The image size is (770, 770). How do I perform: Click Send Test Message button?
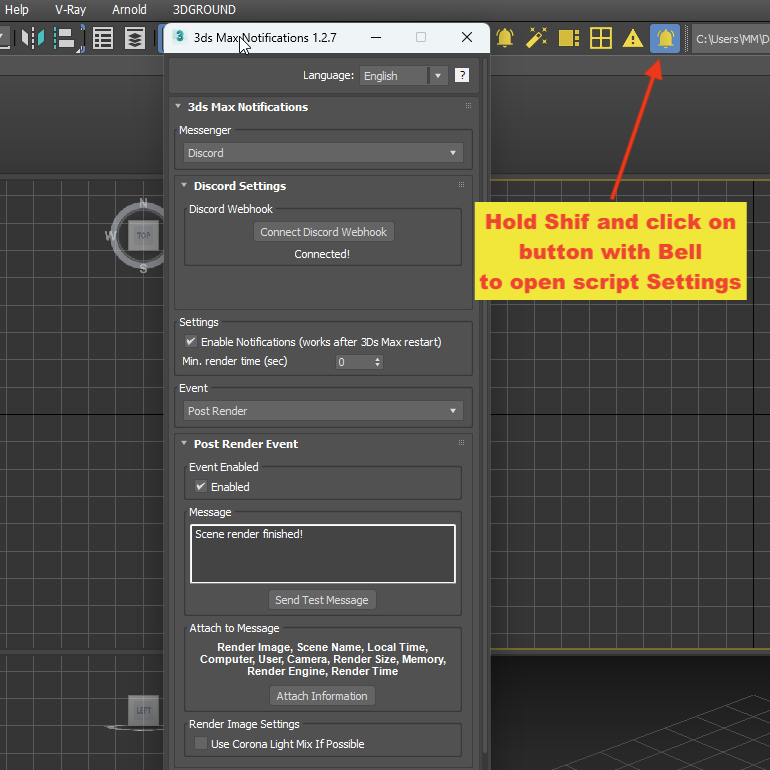[x=322, y=600]
